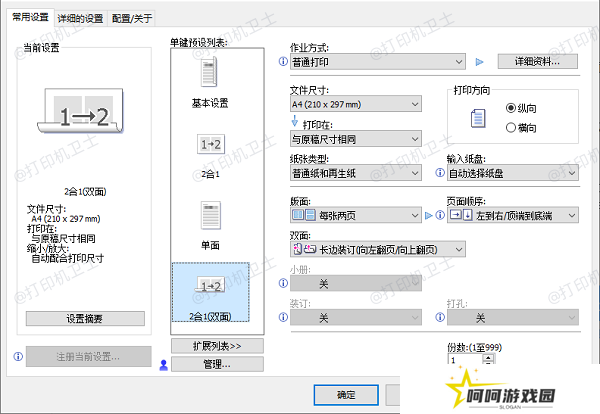Open the 详细的设置 tab
Screen dimensions: 600x414
[80, 18]
